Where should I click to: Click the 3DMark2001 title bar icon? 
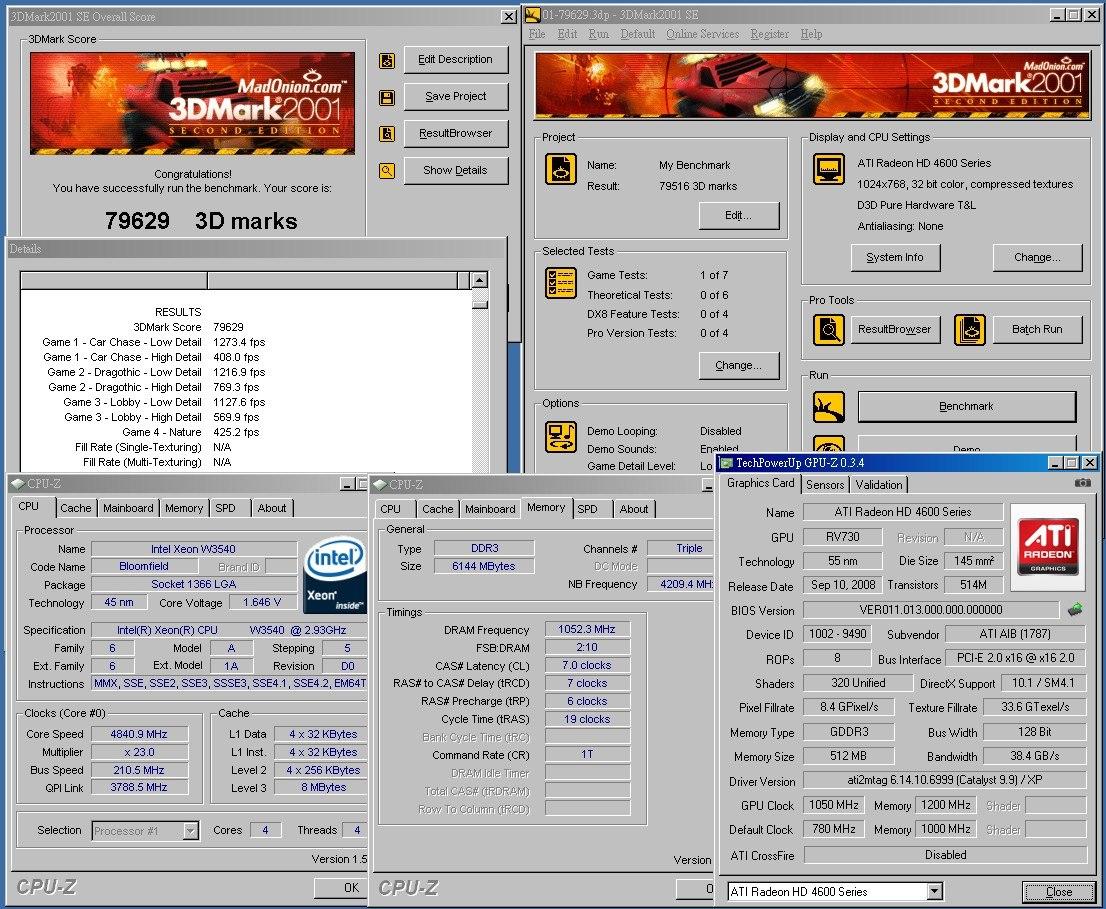tap(533, 14)
